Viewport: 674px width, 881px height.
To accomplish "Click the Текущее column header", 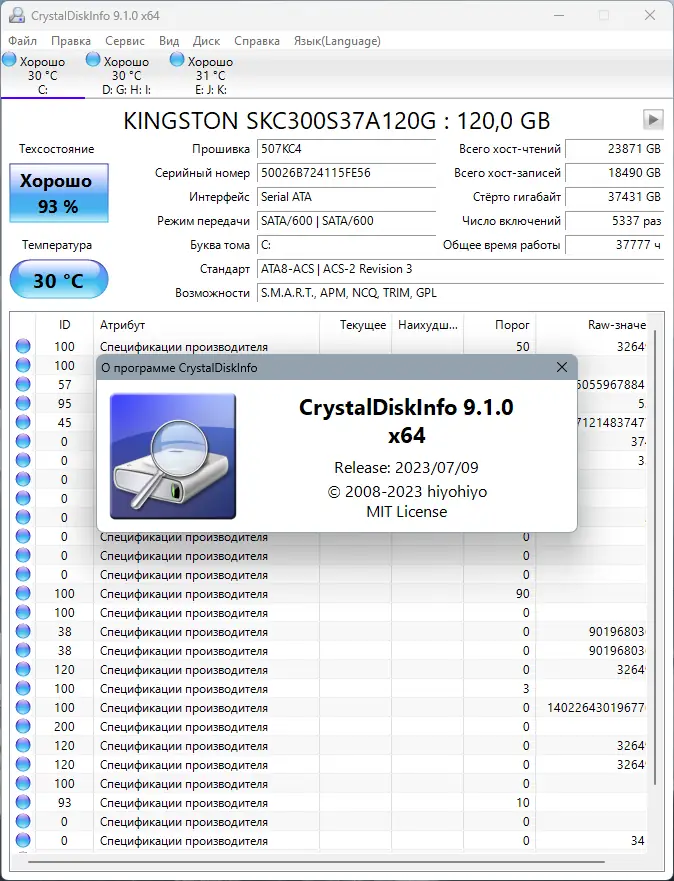I will 356,325.
